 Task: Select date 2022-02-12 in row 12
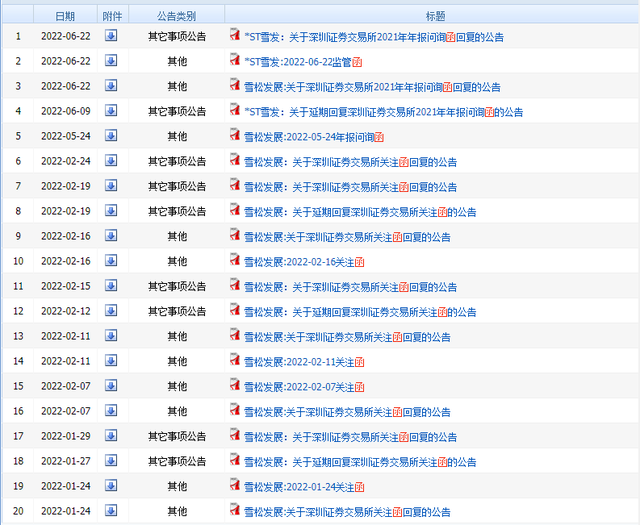tap(66, 311)
